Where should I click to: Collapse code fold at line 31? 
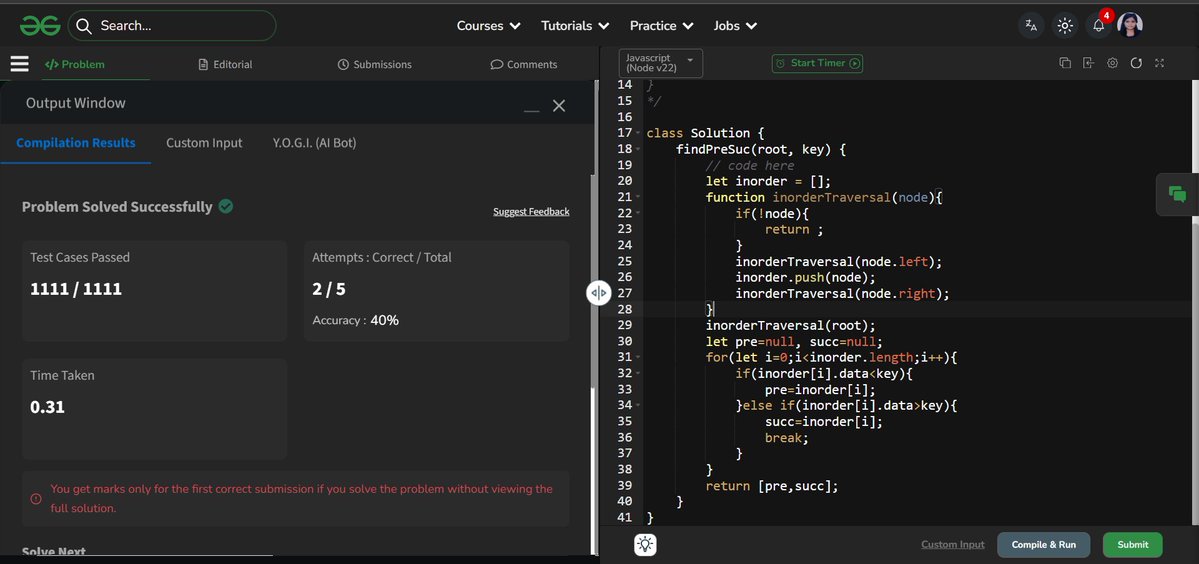coord(638,357)
